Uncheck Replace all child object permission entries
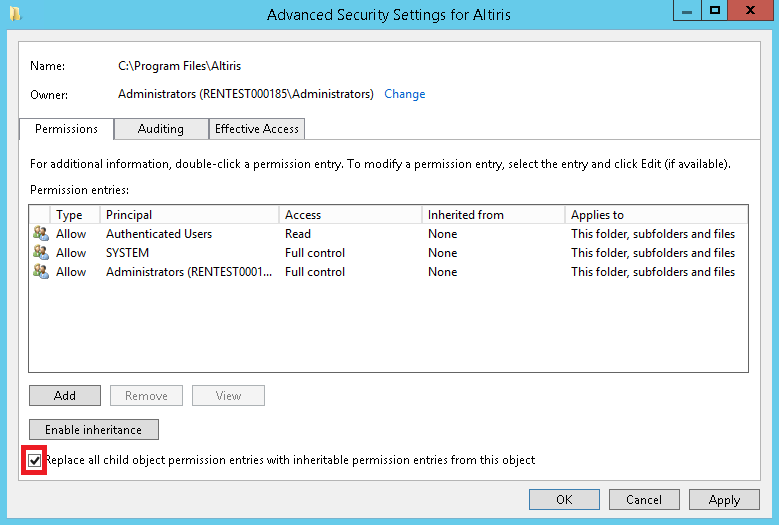 click(x=36, y=461)
